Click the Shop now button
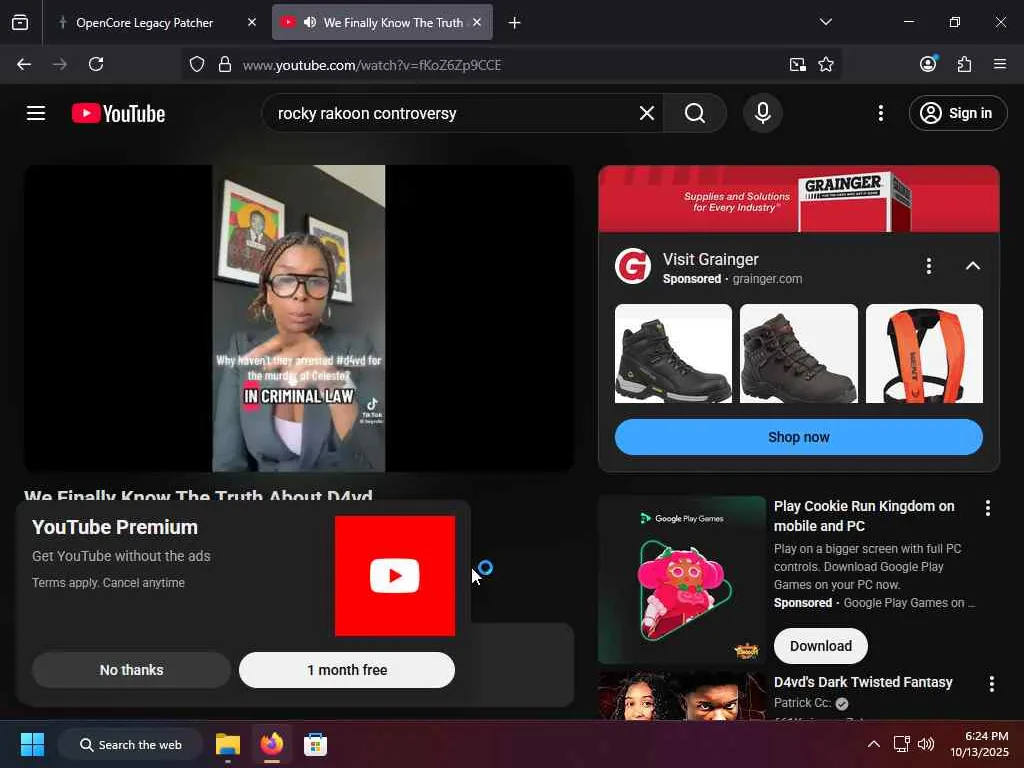Screen dimensions: 1024x768 (798, 437)
